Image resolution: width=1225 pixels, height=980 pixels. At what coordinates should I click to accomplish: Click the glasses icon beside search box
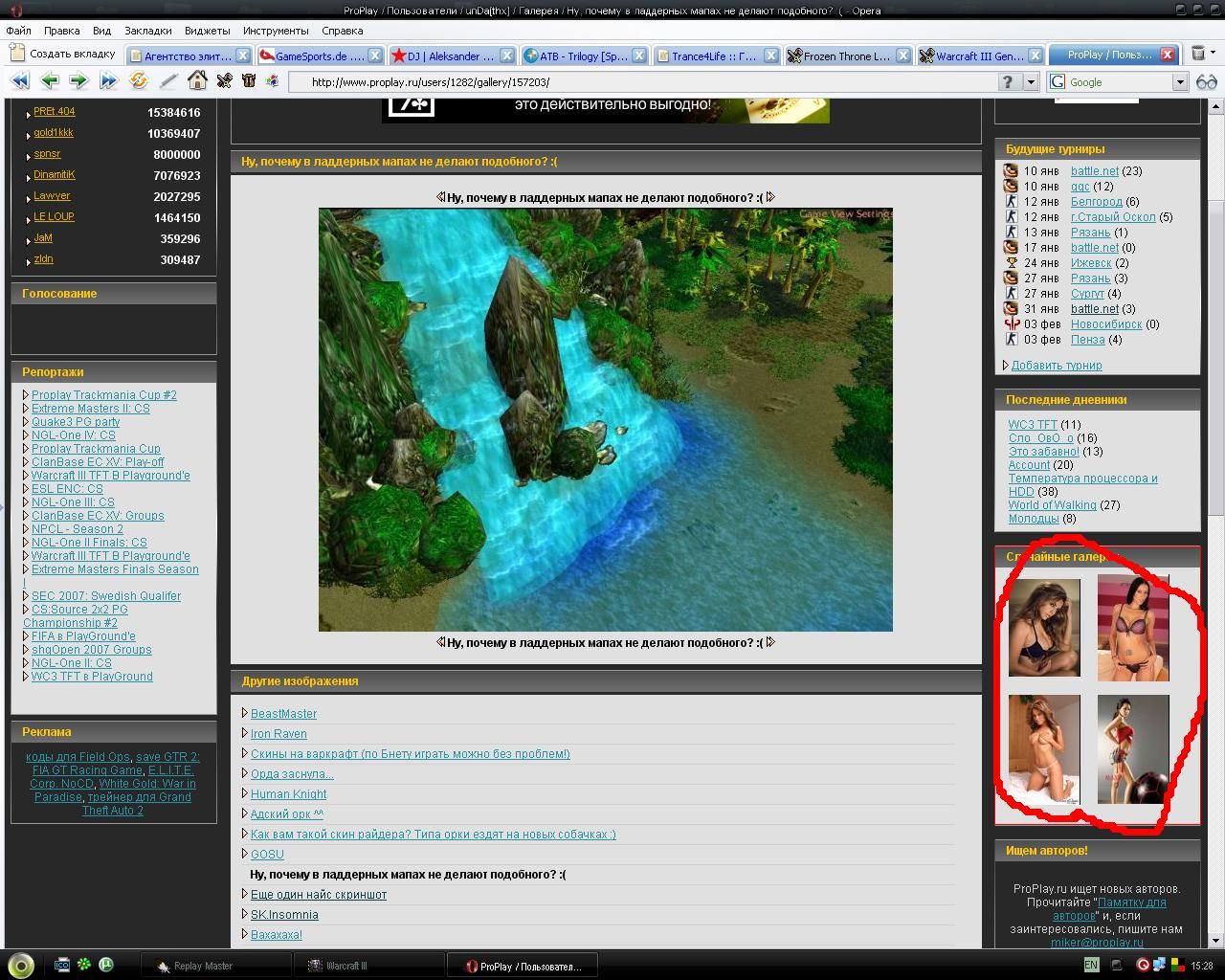pyautogui.click(x=1206, y=82)
